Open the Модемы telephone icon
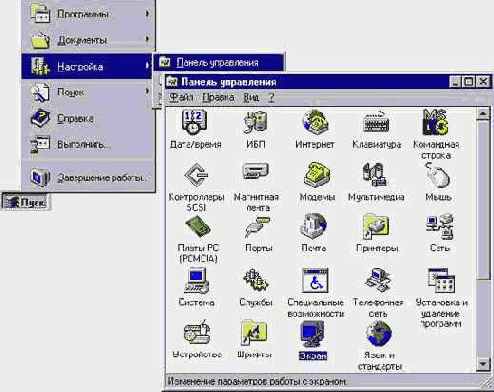The image size is (494, 392). click(x=316, y=175)
